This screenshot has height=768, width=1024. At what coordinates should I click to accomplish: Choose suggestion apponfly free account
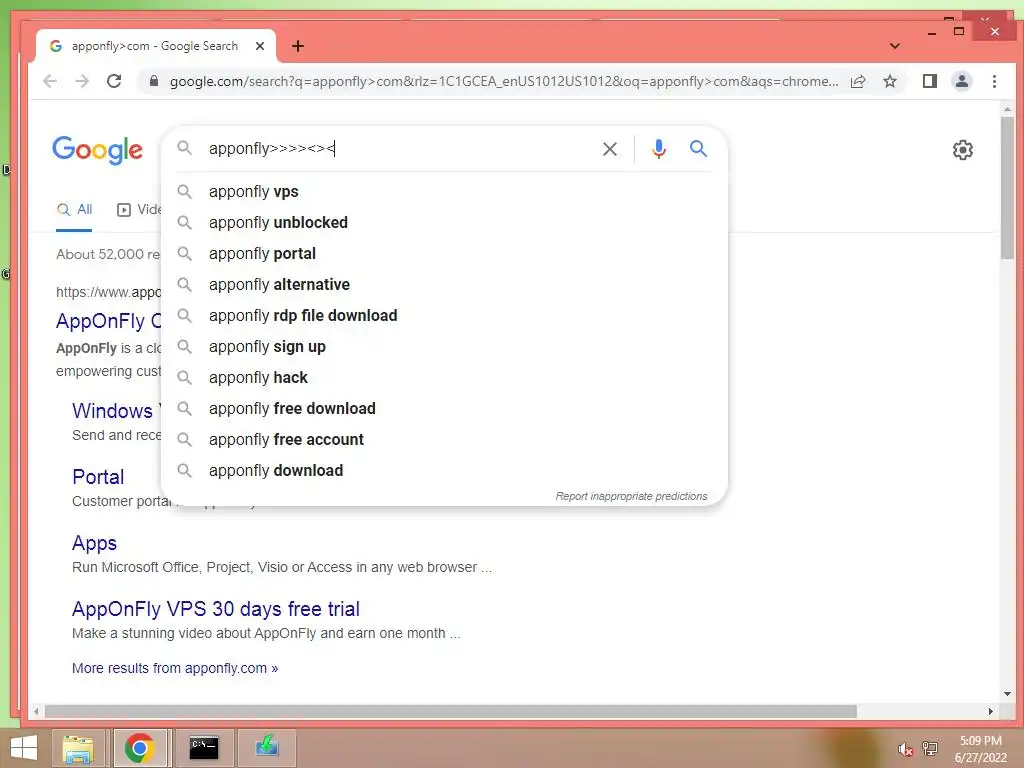pyautogui.click(x=444, y=440)
